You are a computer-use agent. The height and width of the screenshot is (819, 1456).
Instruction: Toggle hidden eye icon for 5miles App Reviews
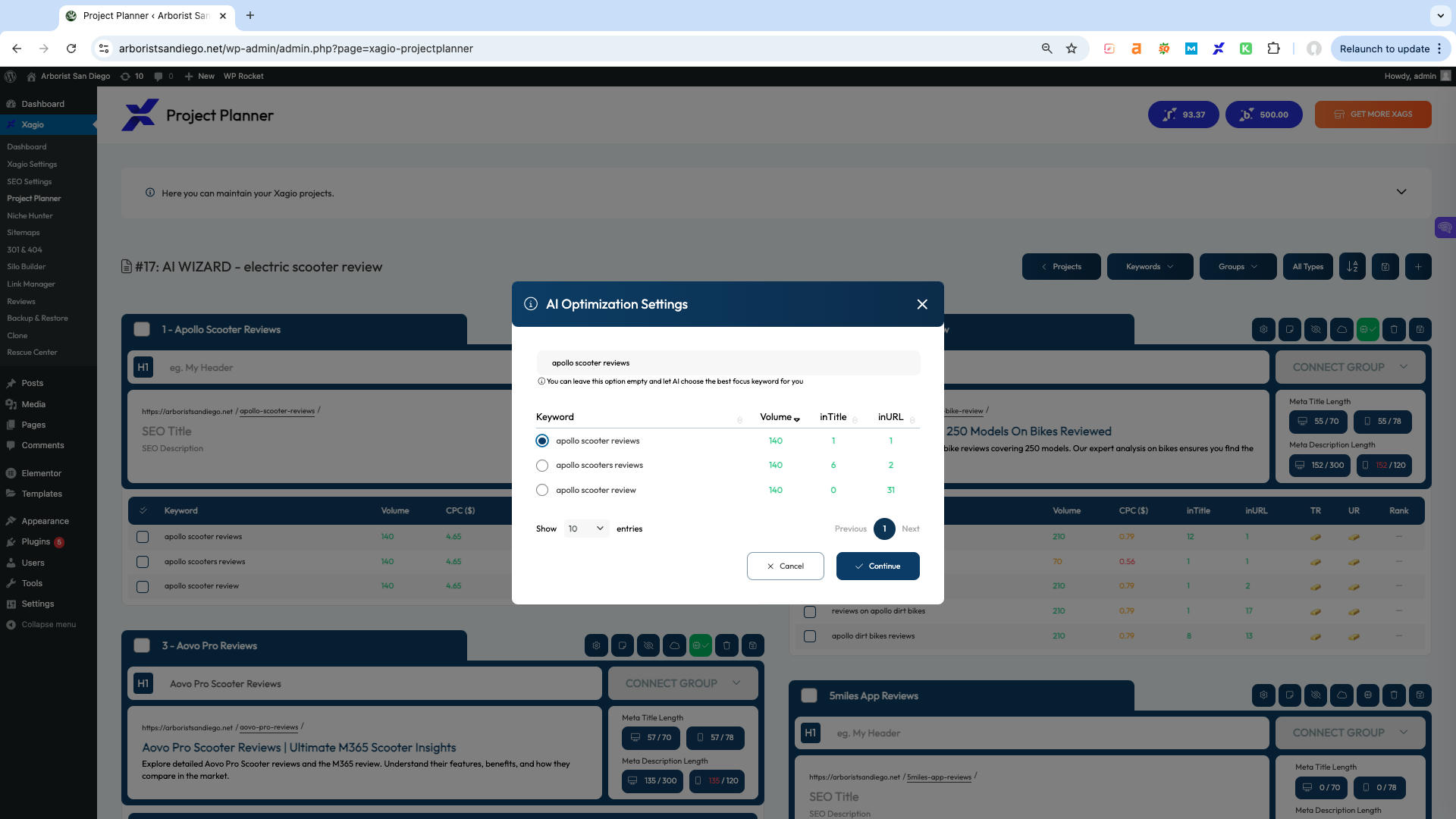[x=1316, y=695]
